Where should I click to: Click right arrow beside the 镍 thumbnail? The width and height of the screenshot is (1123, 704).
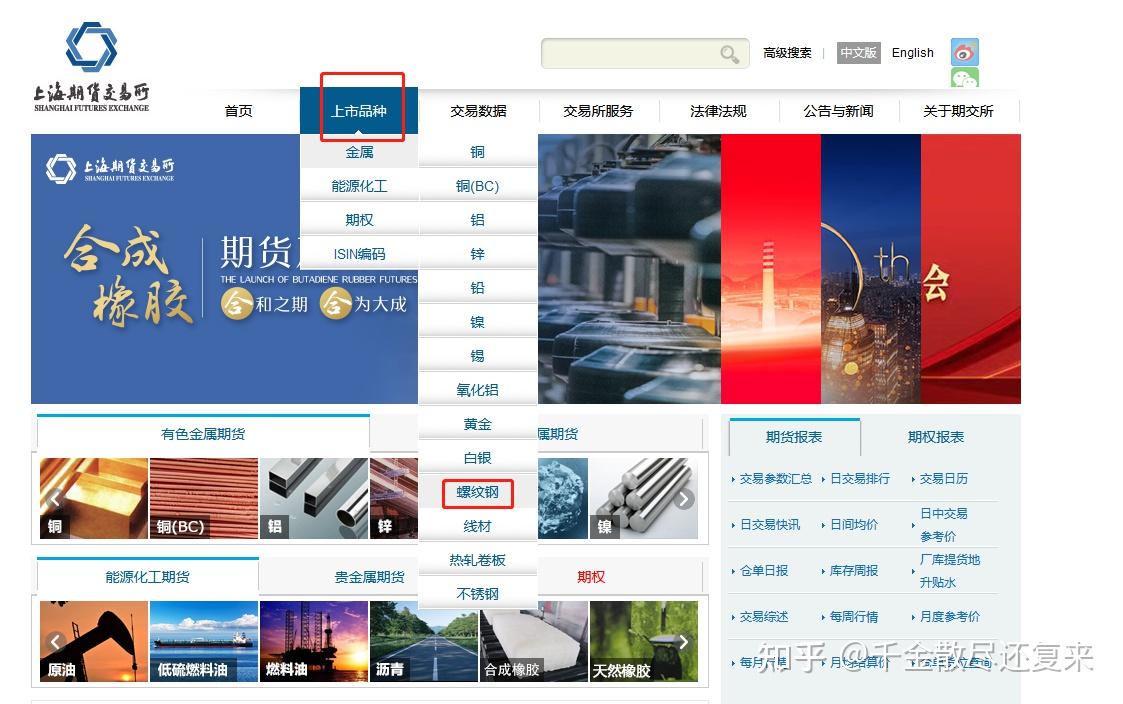pyautogui.click(x=684, y=500)
